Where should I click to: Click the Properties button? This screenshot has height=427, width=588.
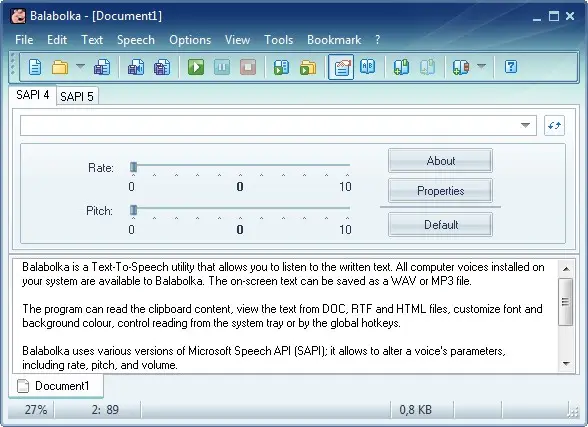[x=440, y=191]
